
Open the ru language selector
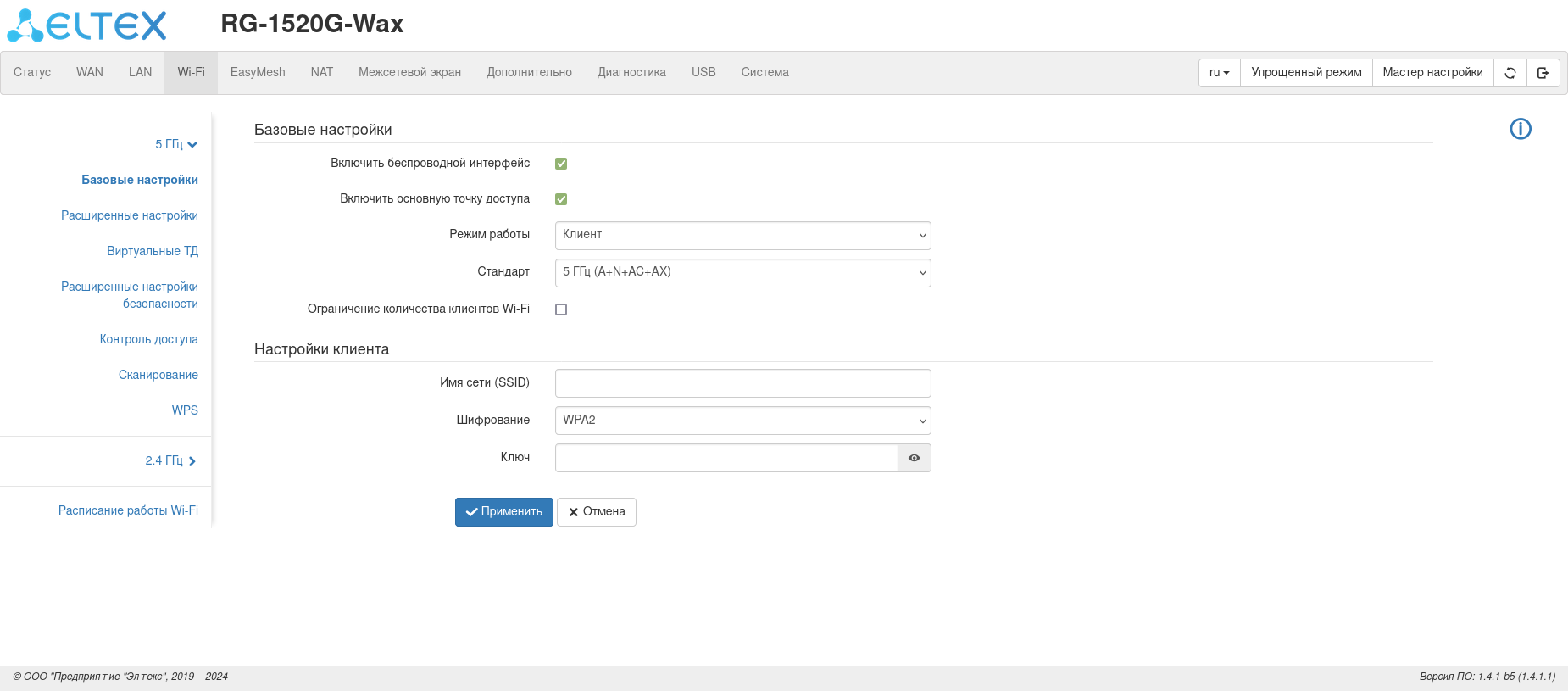point(1219,73)
